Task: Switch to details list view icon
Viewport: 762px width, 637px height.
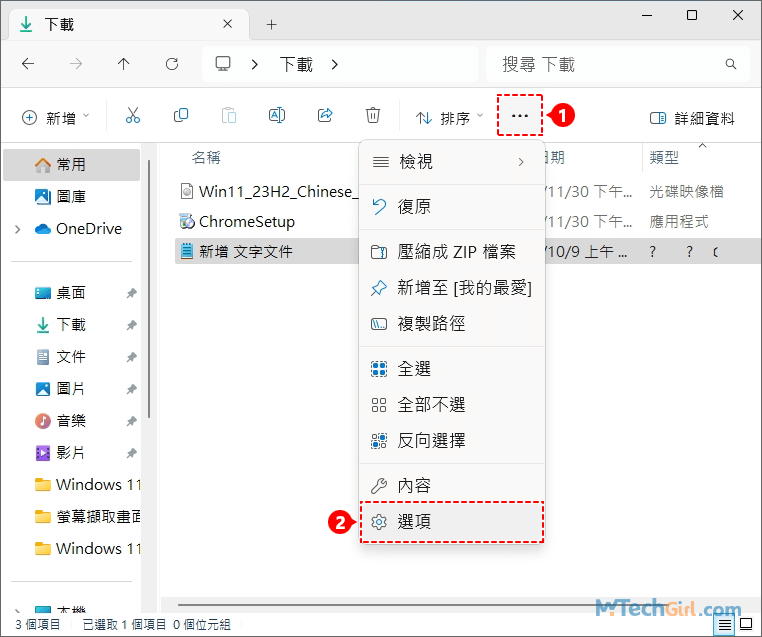Action: 723,625
